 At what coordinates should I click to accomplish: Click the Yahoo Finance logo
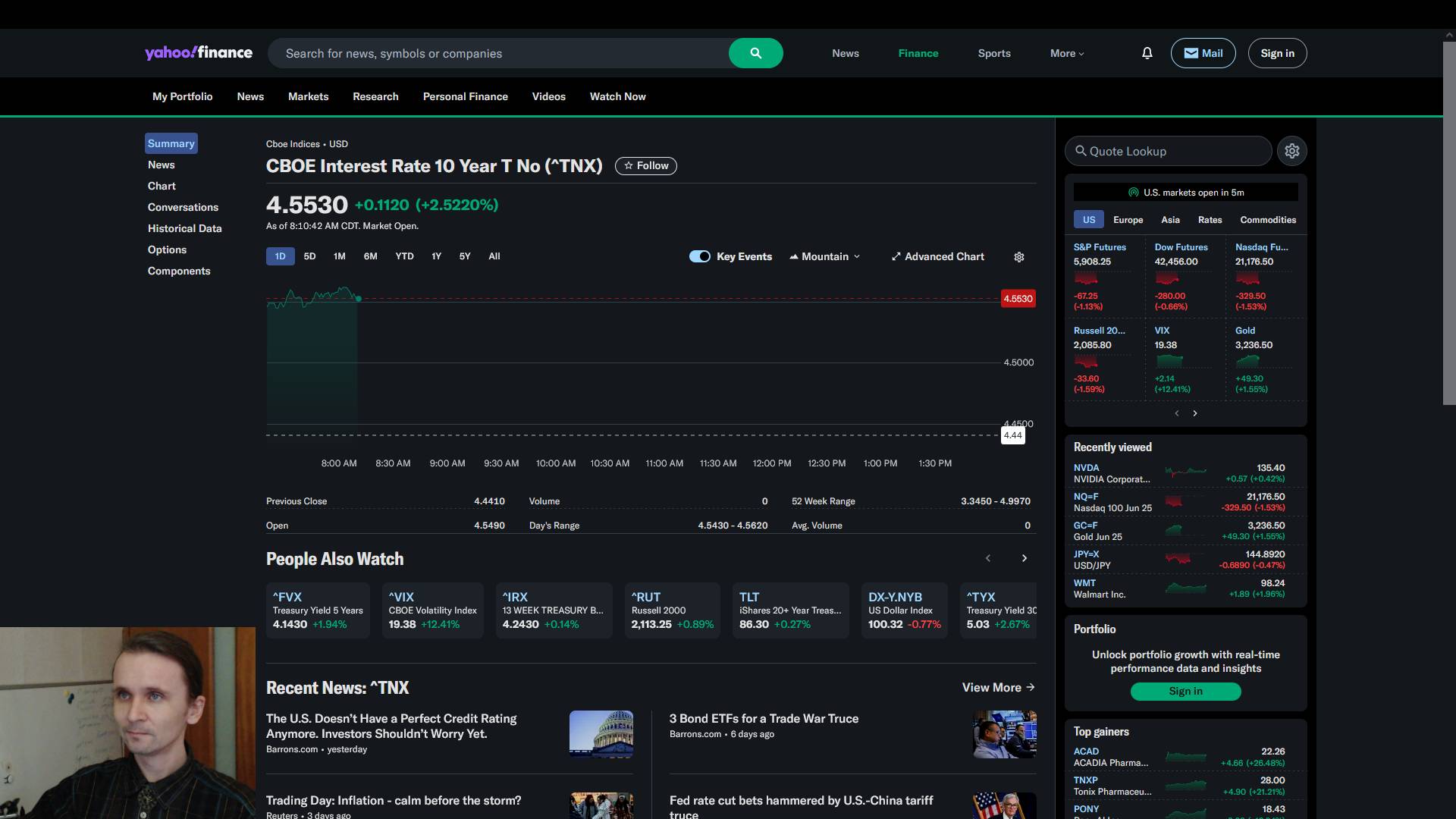pos(199,52)
